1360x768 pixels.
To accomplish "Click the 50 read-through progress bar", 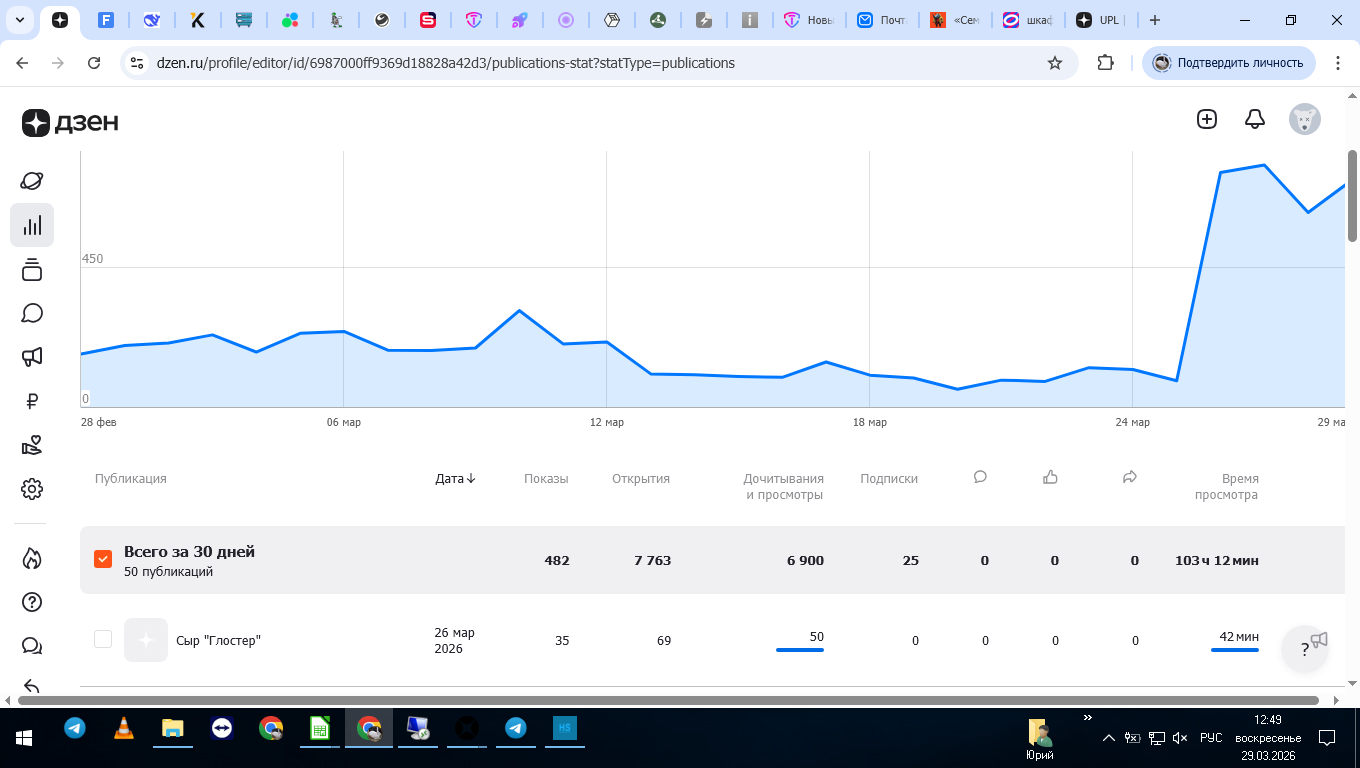I will [x=800, y=650].
